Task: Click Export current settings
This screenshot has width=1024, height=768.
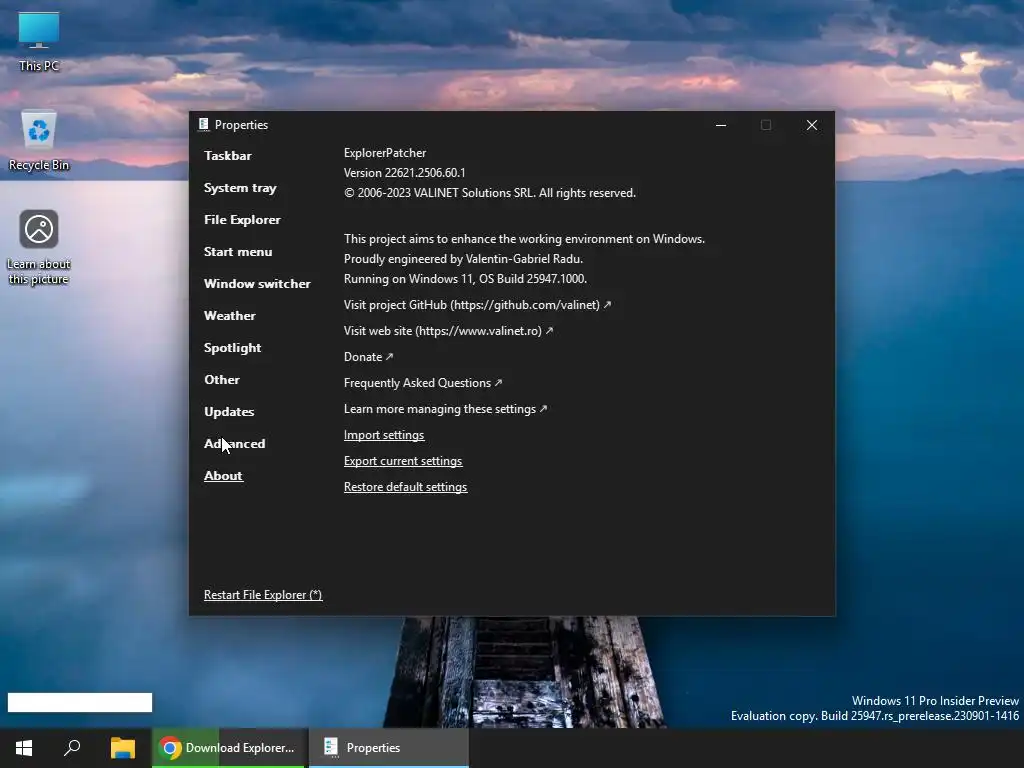Action: 403,462
